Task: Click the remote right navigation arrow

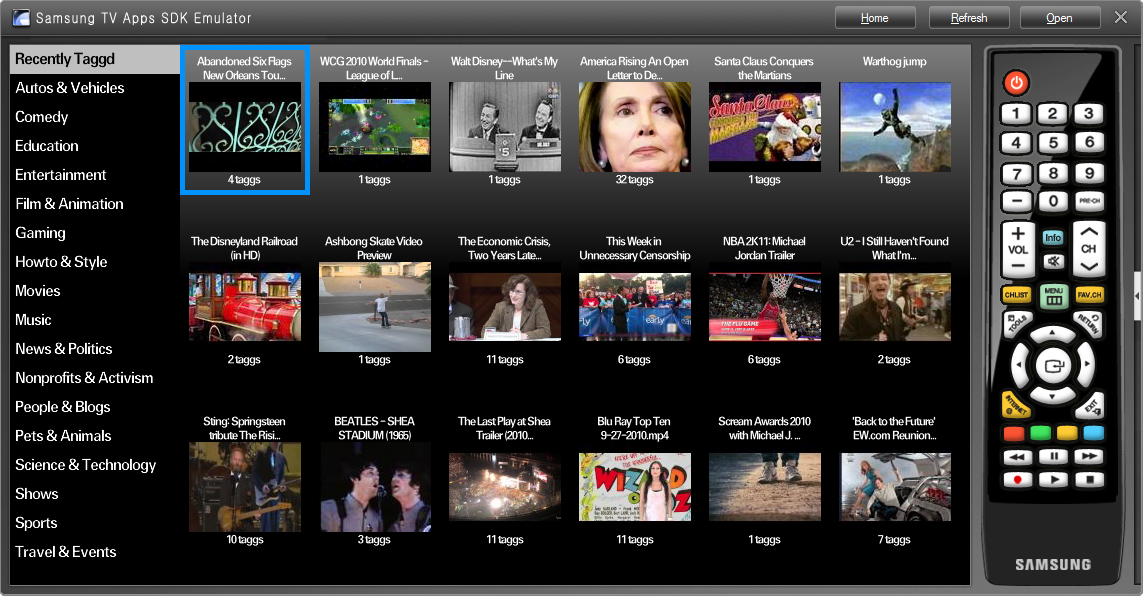Action: coord(1086,364)
